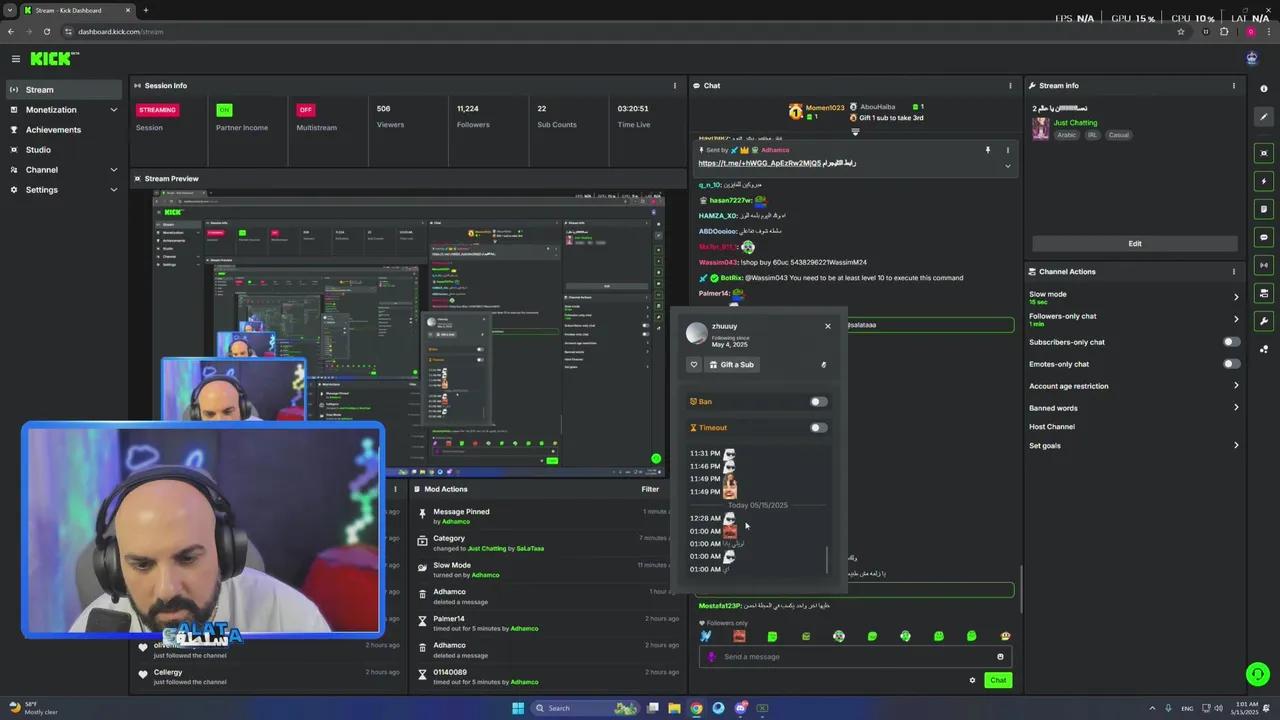Open Followers-only chat settings
The height and width of the screenshot is (720, 1280).
(1134, 319)
